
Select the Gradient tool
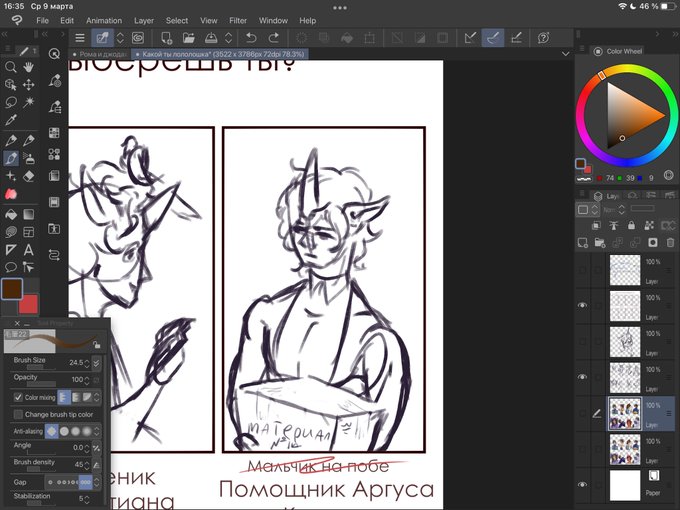point(29,214)
